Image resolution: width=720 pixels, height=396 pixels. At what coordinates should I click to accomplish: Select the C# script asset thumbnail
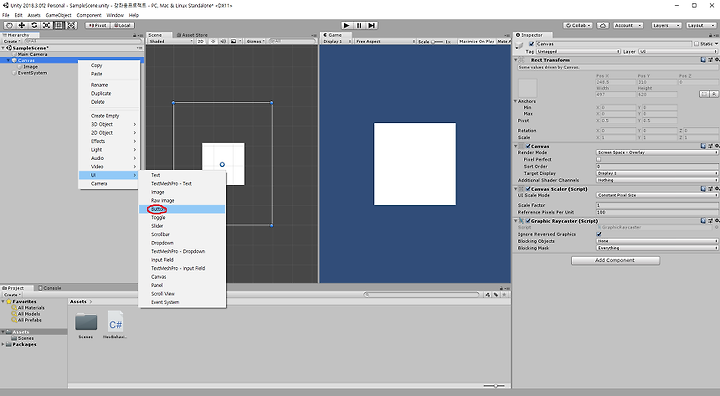click(x=115, y=322)
